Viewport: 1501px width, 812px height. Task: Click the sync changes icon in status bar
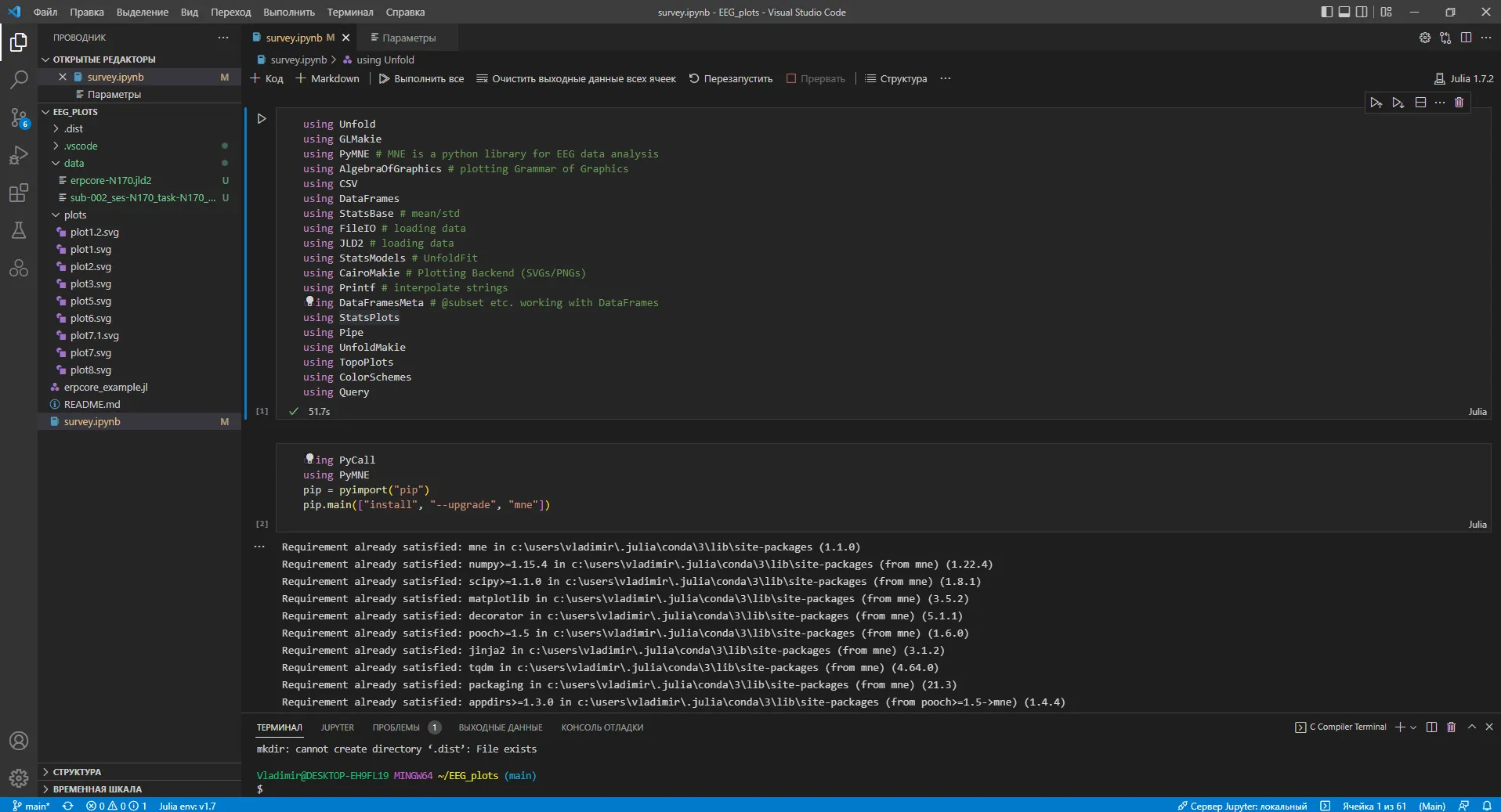coord(68,806)
